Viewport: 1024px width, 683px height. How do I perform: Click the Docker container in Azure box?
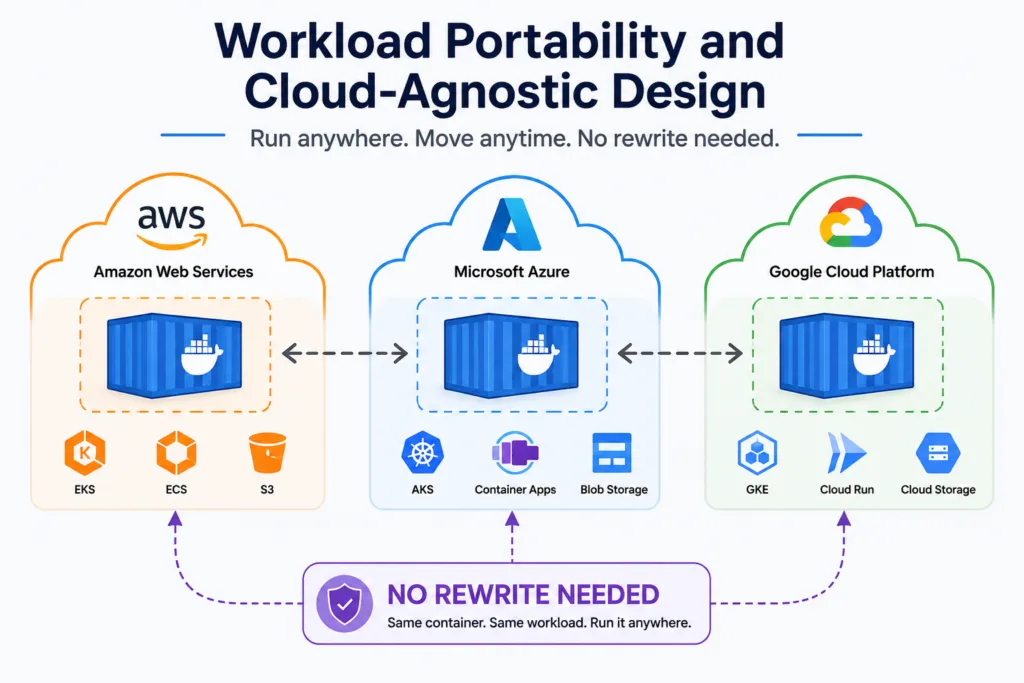(511, 355)
